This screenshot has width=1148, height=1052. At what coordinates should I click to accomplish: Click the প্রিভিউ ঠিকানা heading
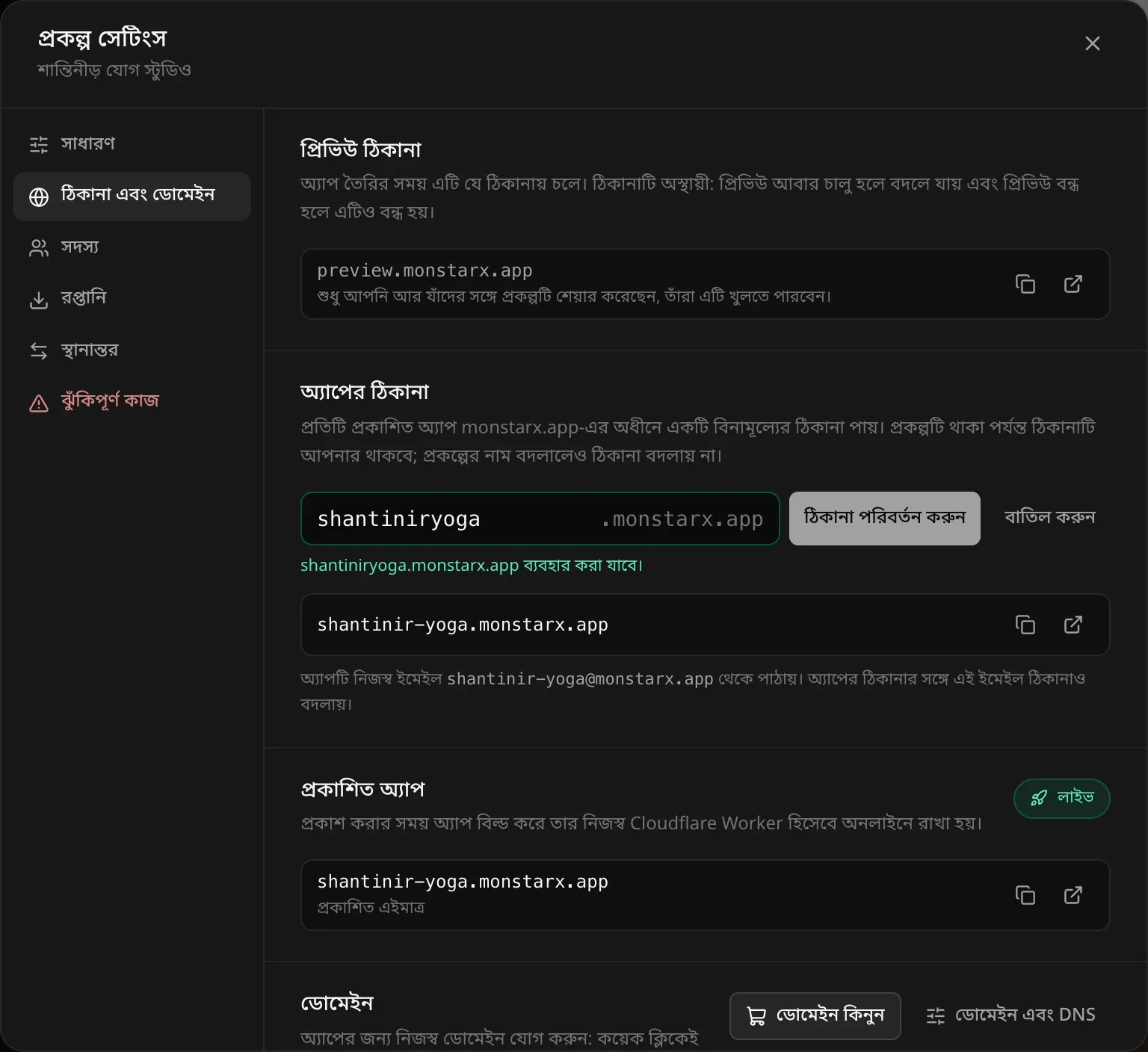pos(361,149)
